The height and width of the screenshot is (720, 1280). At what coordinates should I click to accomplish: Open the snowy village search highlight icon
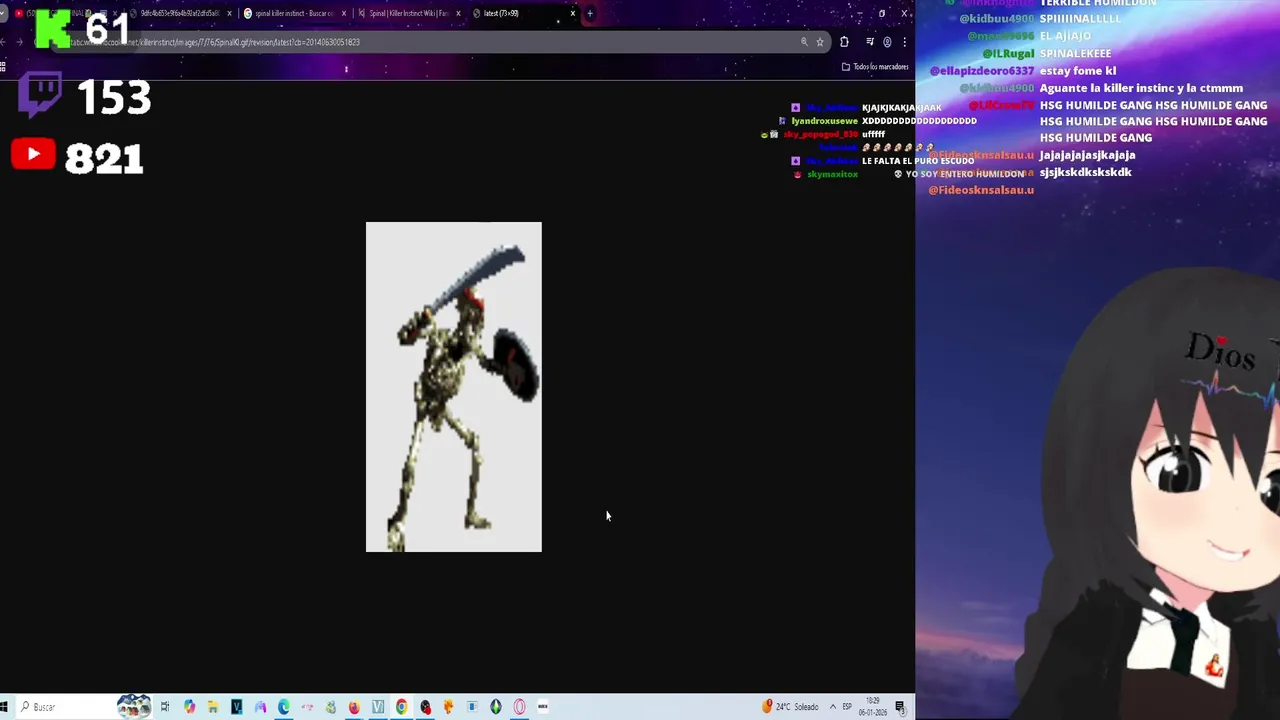pos(133,707)
